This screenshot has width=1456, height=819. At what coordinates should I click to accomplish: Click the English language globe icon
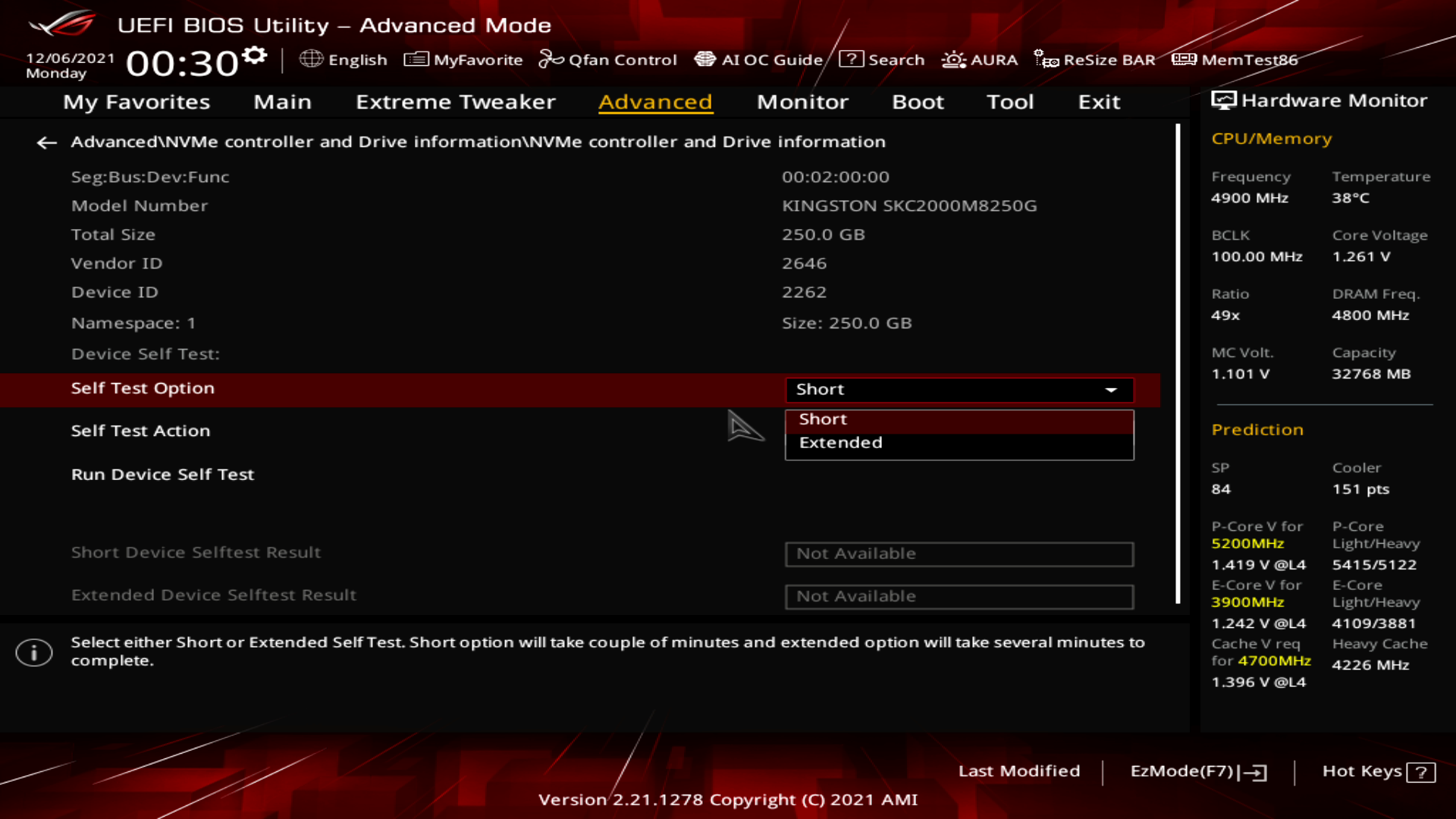(x=311, y=59)
